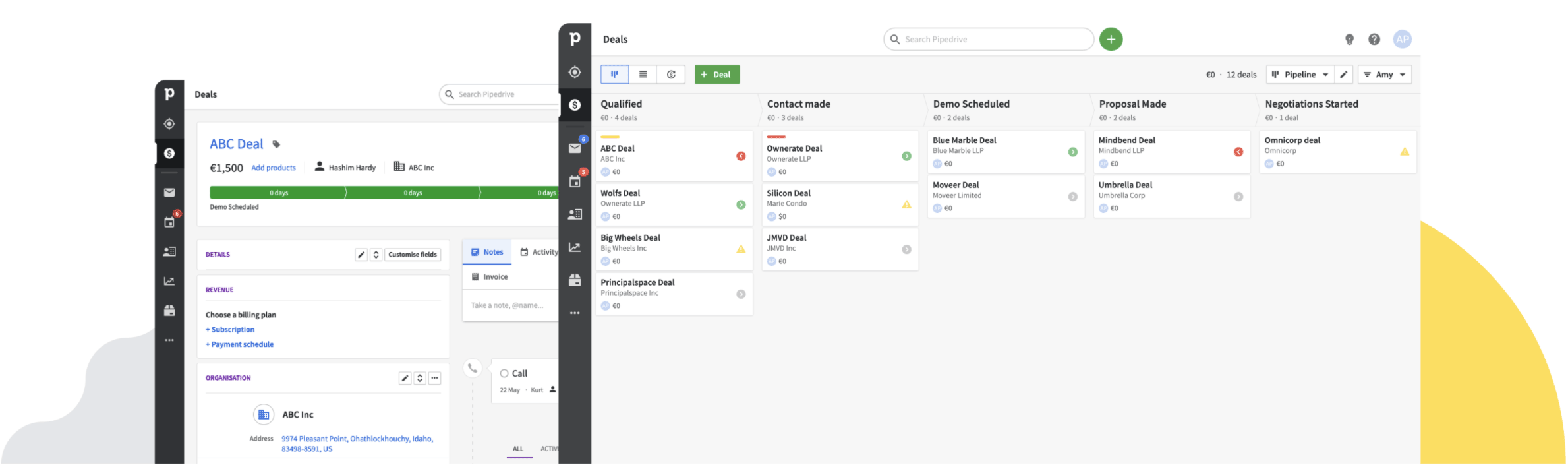
Task: Click the red overdue icon on Mindbend Deal card
Action: pyautogui.click(x=1238, y=152)
